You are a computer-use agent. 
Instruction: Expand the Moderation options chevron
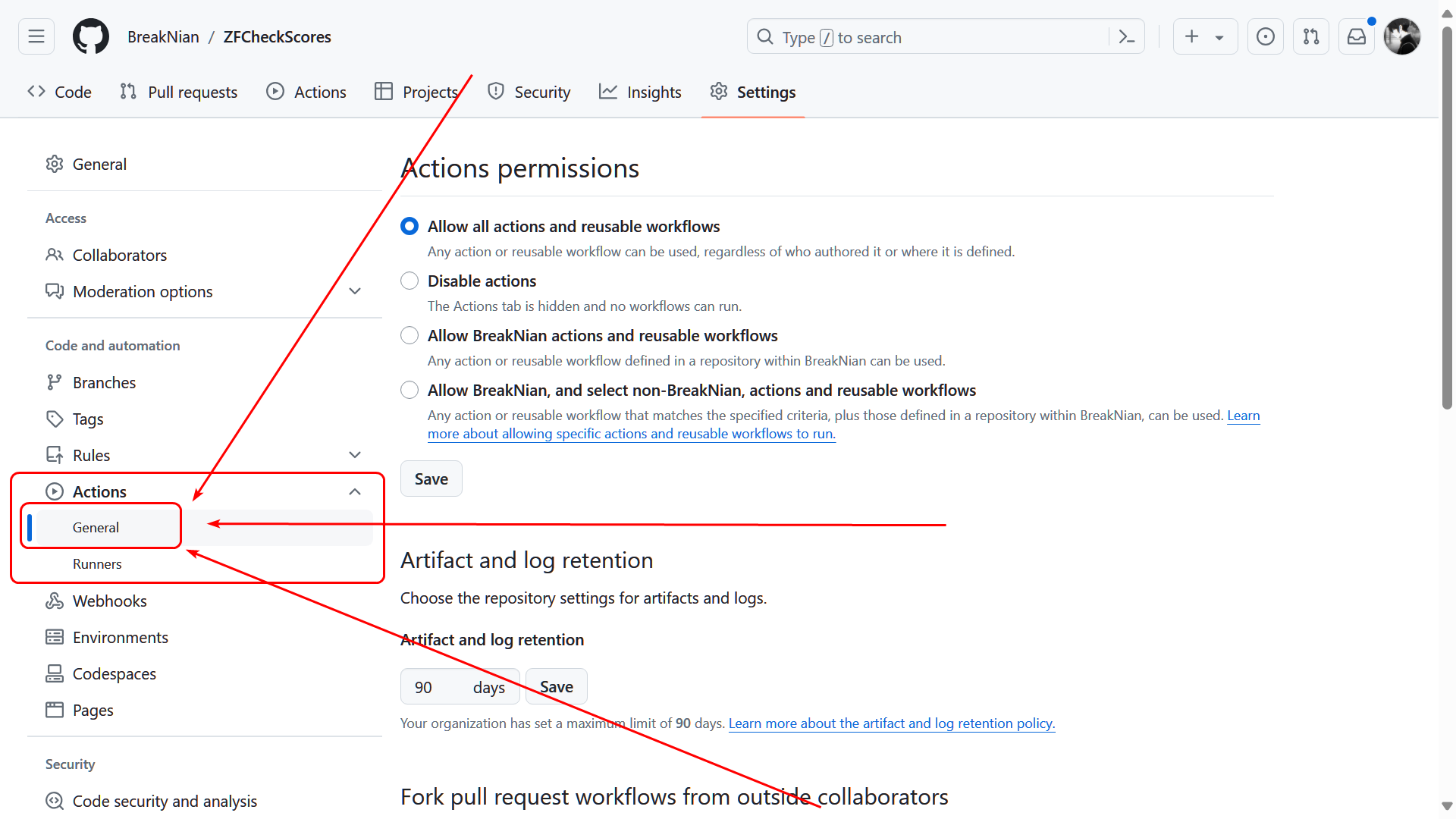(x=355, y=291)
